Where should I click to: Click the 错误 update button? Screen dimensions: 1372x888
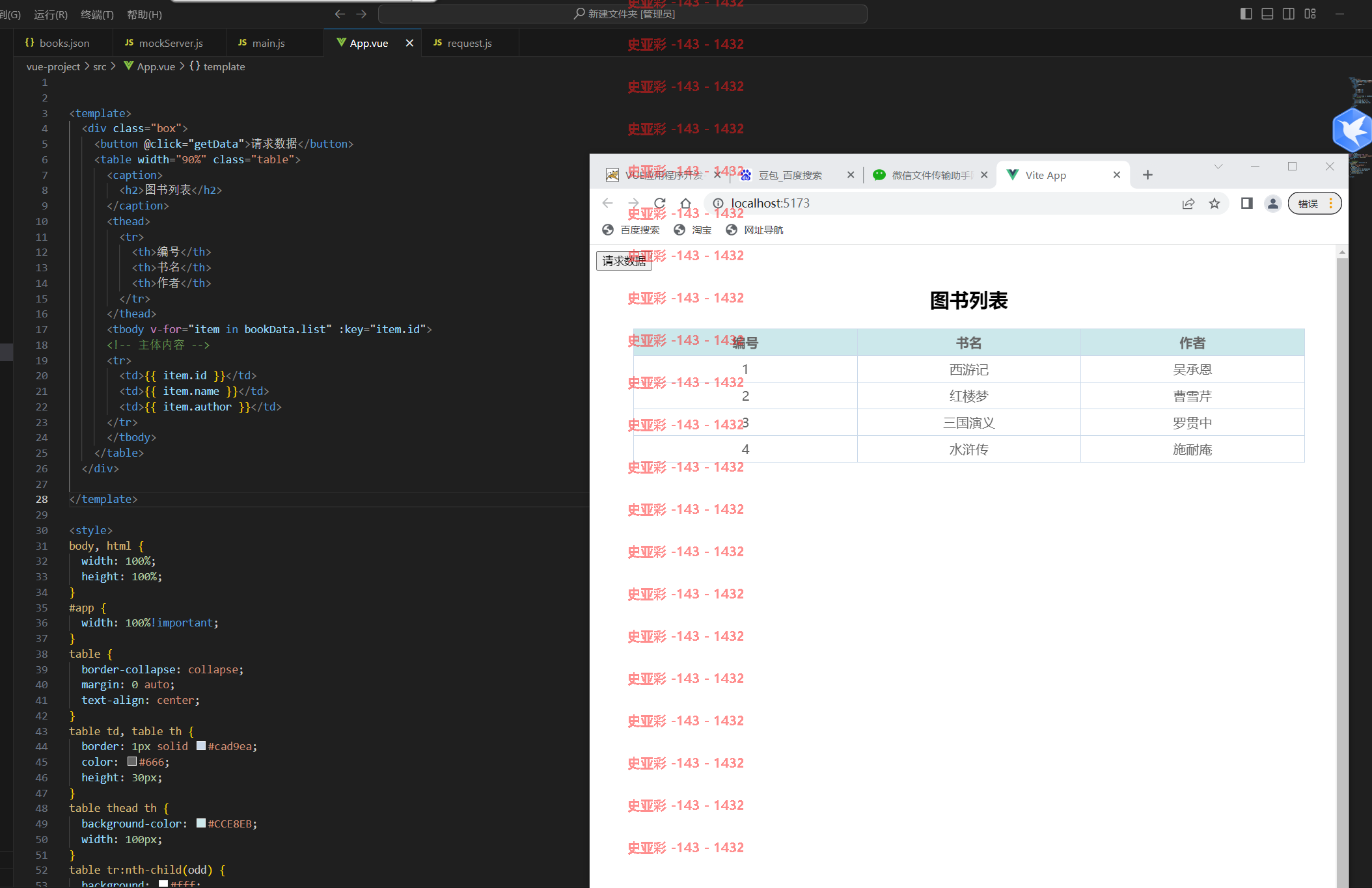pyautogui.click(x=1314, y=204)
